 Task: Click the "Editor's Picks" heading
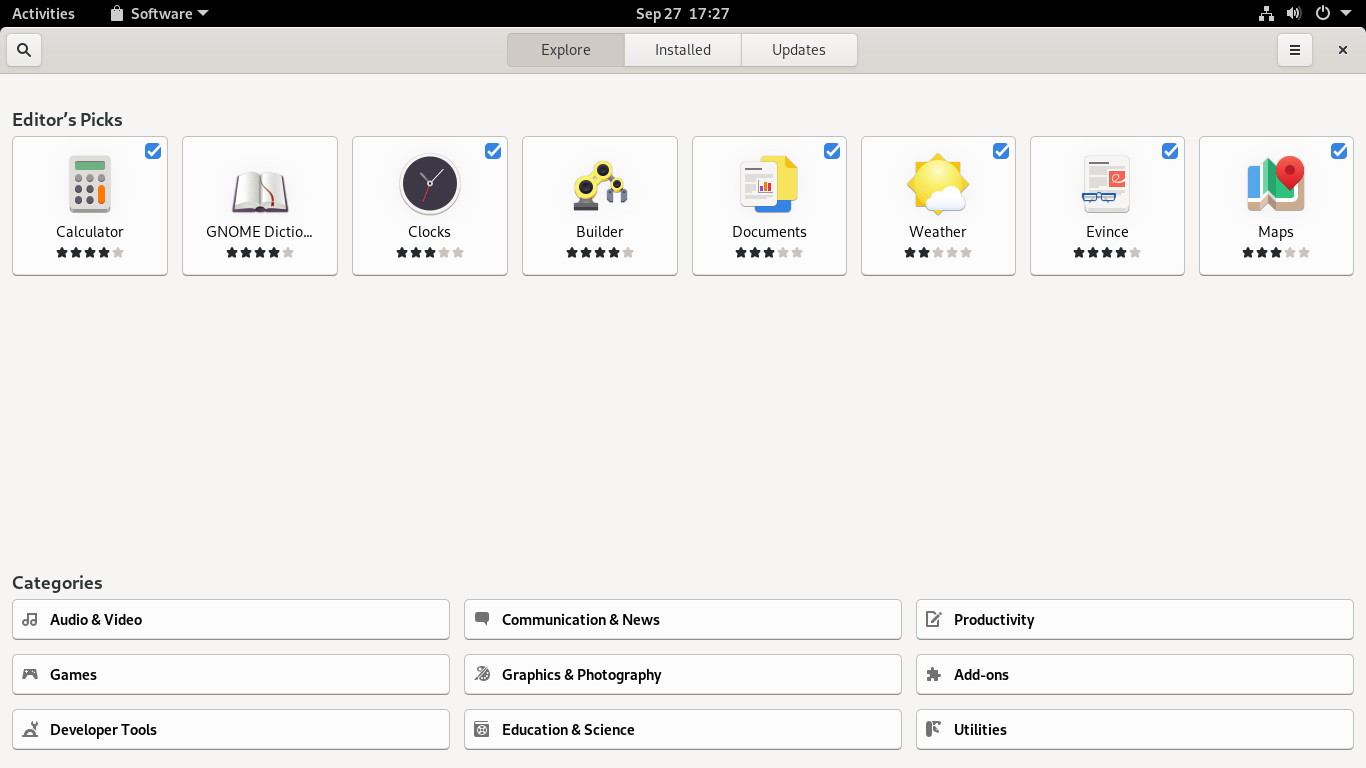(x=67, y=120)
